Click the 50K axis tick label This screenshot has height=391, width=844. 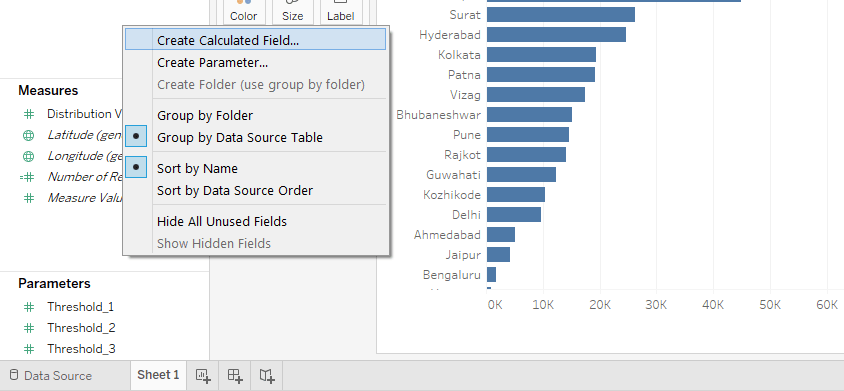pyautogui.click(x=770, y=305)
